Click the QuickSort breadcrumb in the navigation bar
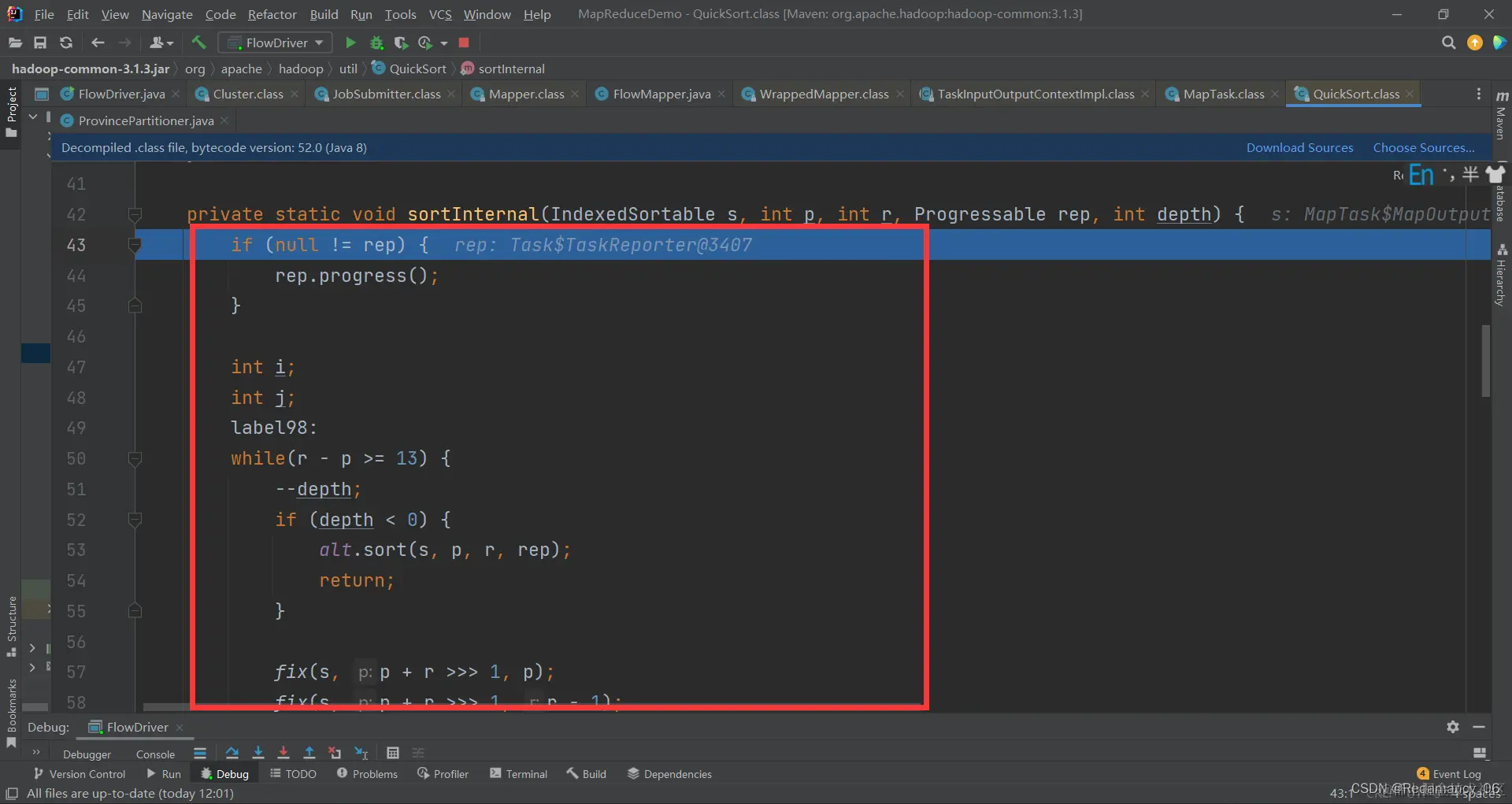1512x804 pixels. point(409,69)
